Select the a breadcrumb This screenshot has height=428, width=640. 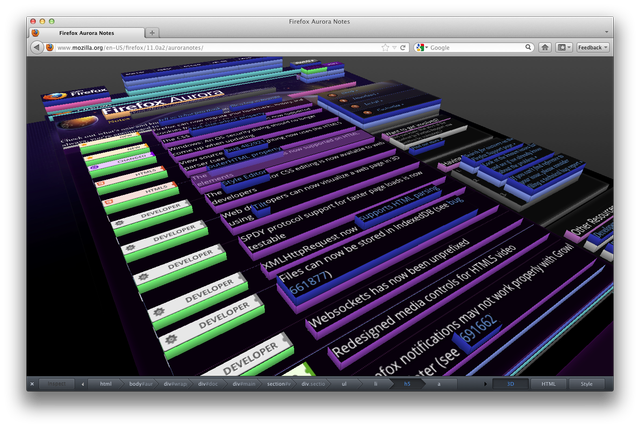click(439, 384)
